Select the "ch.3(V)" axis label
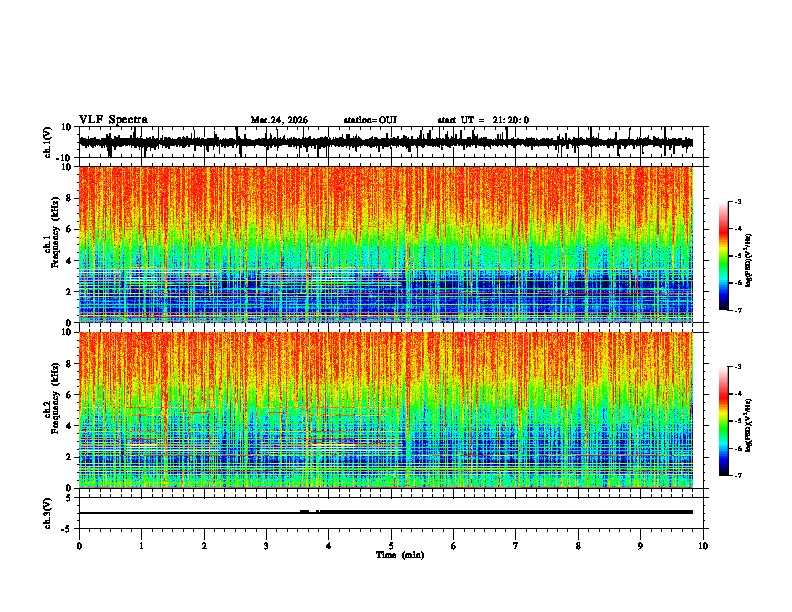 (48, 513)
